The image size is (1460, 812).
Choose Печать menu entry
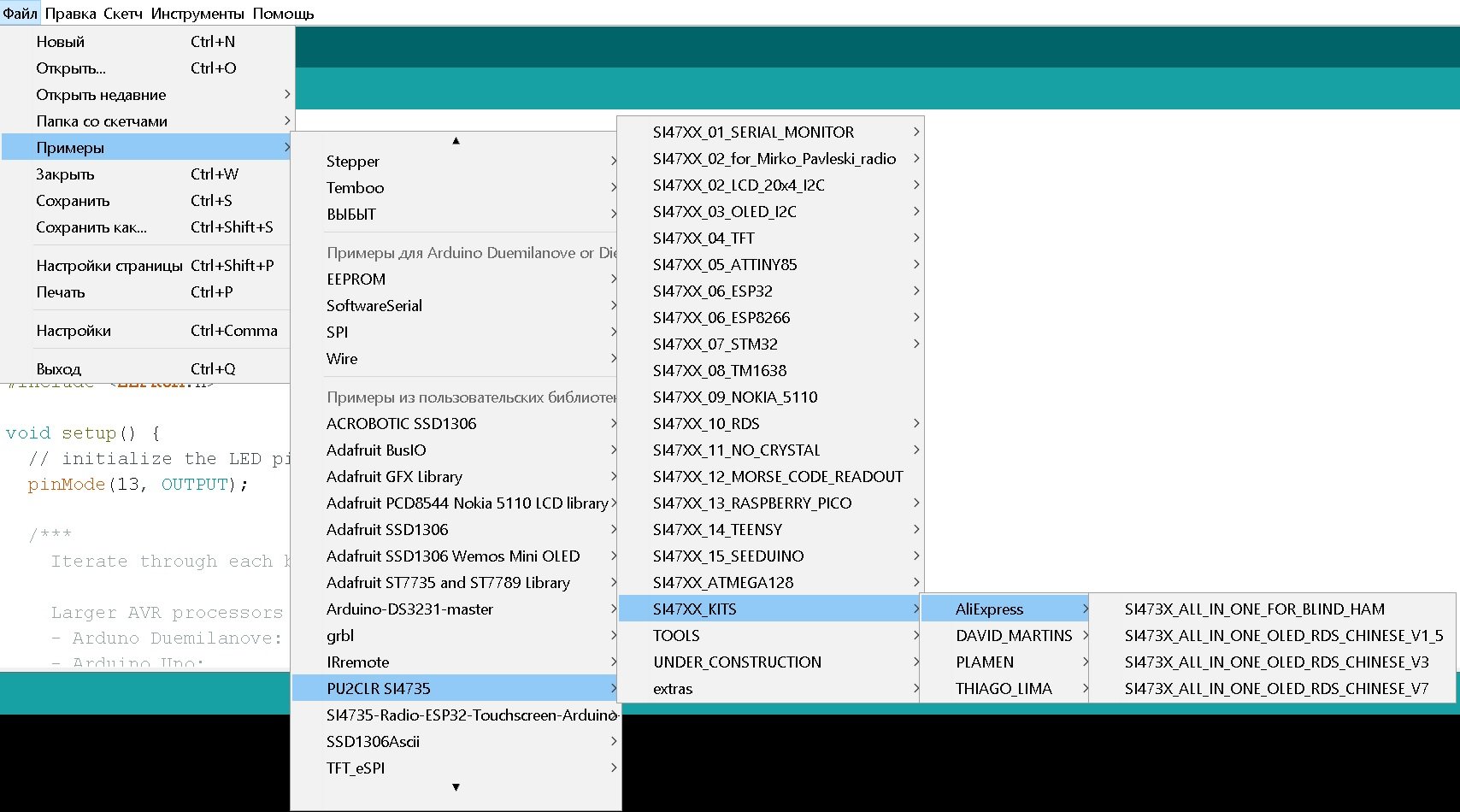pos(147,292)
